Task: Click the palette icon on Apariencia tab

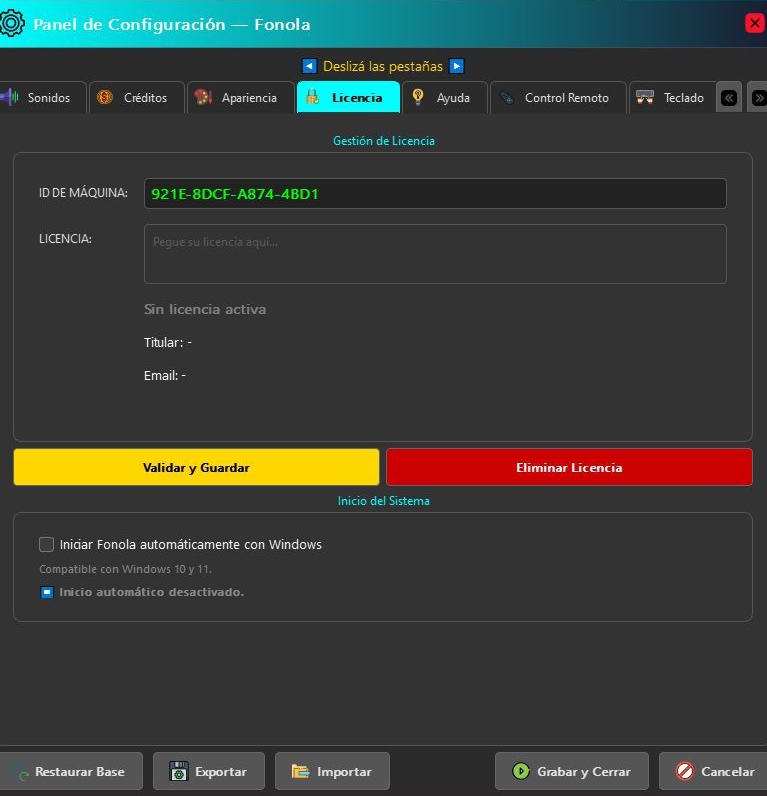Action: [x=203, y=97]
